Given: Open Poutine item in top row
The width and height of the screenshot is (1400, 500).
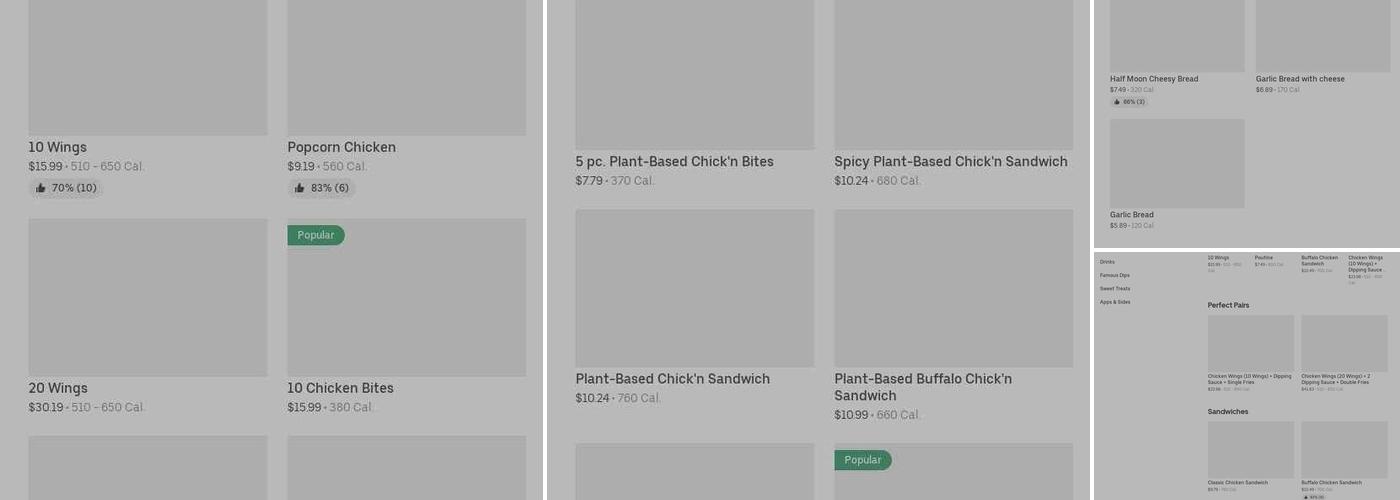Looking at the screenshot, I should [1264, 258].
